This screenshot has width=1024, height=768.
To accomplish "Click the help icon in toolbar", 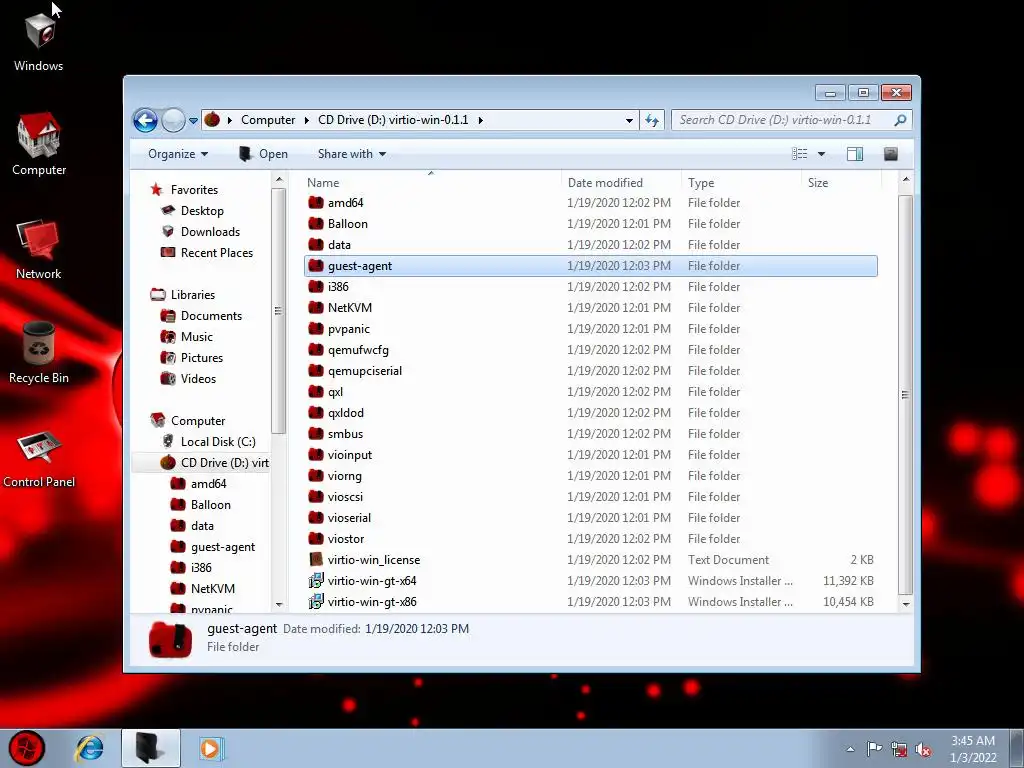I will coord(891,154).
